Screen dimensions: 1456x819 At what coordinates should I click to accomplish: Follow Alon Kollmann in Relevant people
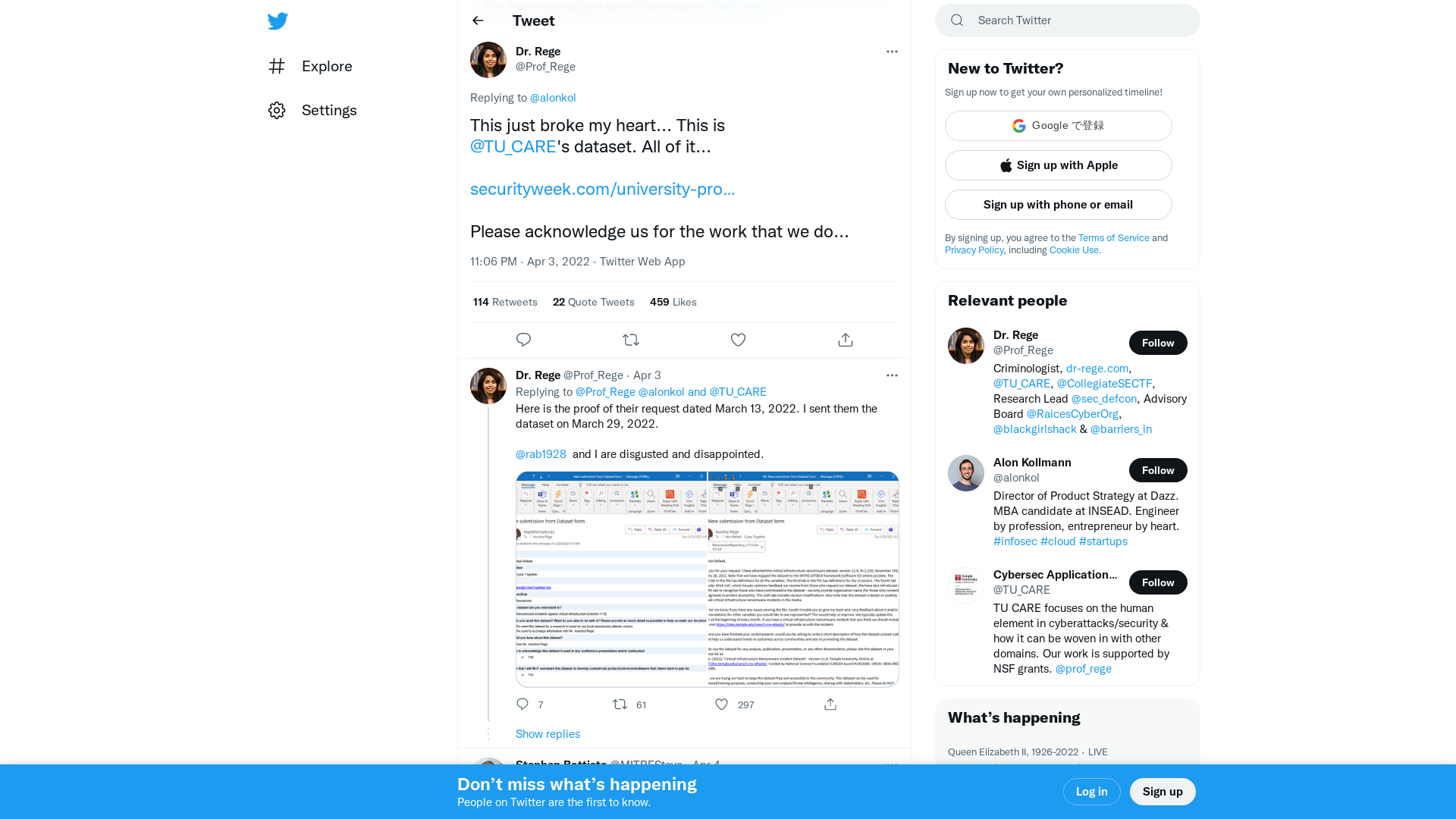(1158, 470)
